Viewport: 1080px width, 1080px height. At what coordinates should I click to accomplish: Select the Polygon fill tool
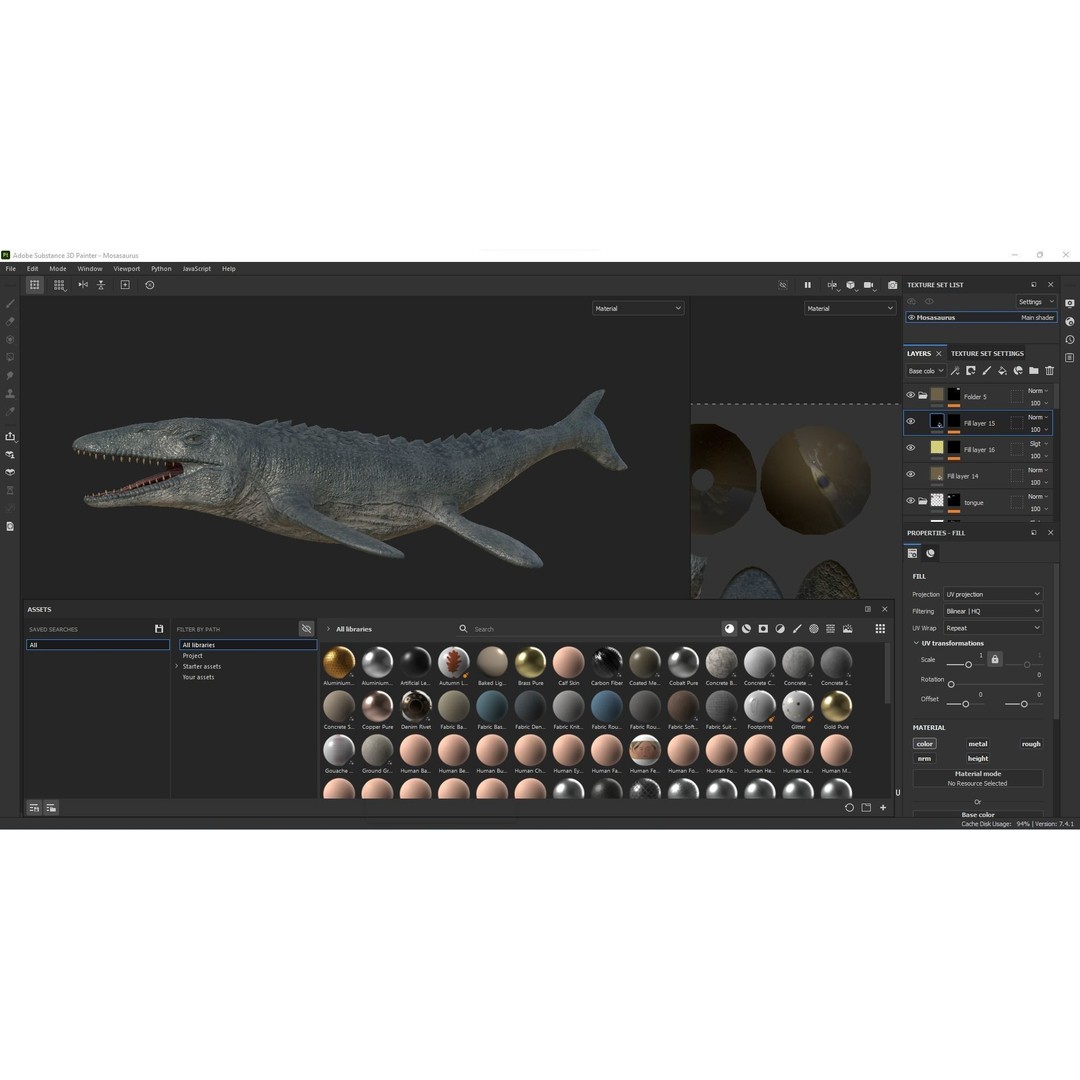pyautogui.click(x=10, y=357)
